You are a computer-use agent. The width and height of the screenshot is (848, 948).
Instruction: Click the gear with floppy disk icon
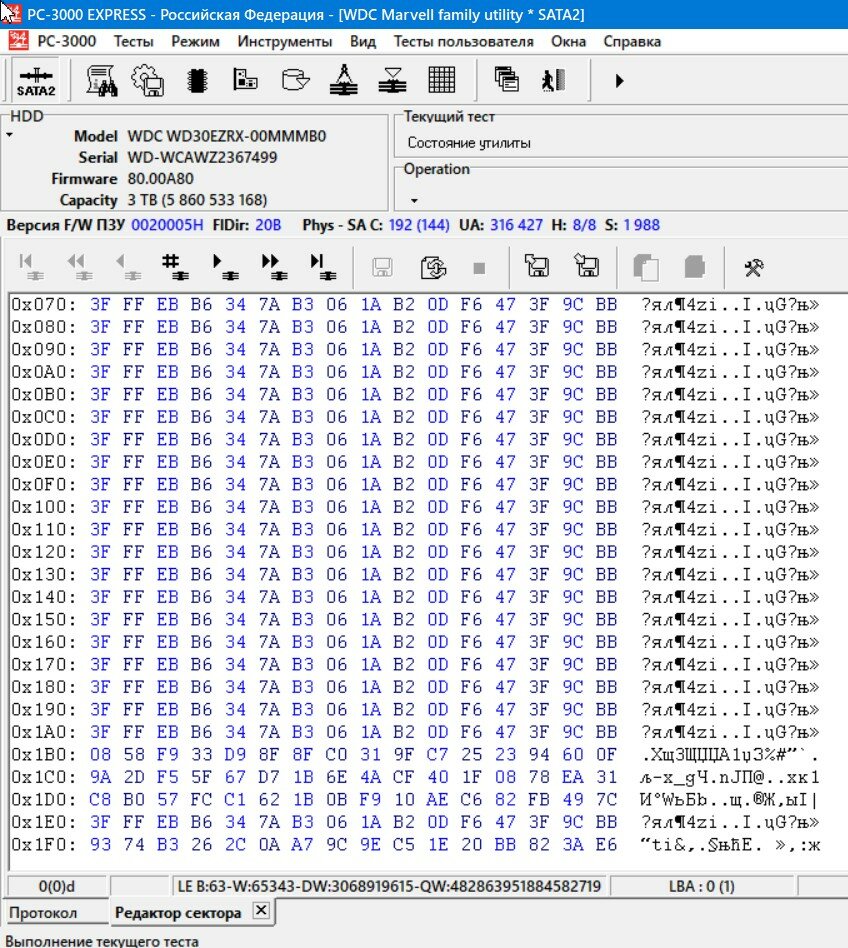(149, 80)
